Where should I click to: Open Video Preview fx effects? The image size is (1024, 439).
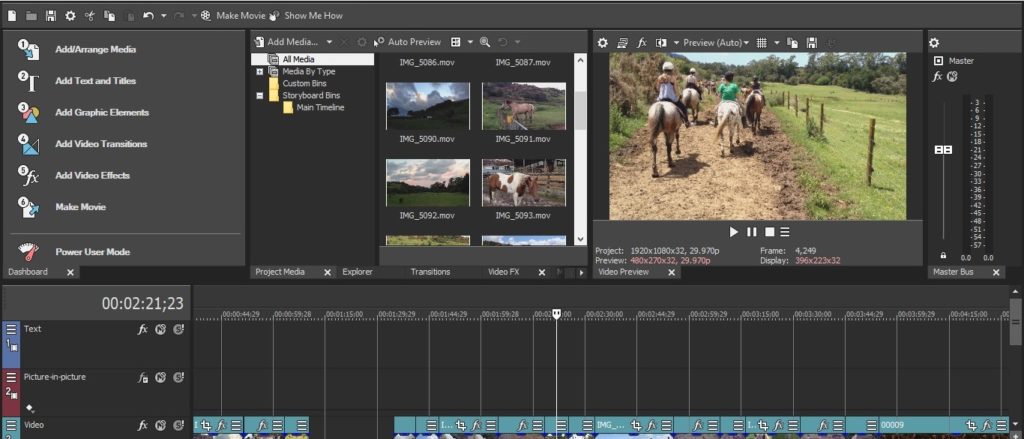[642, 43]
